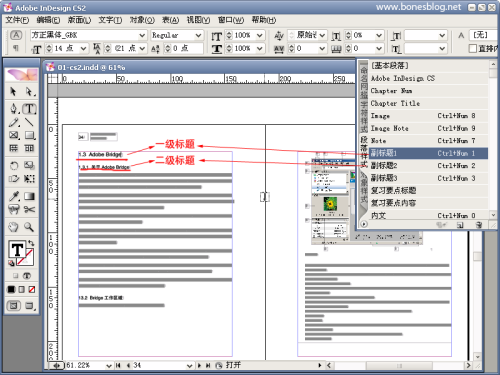This screenshot has height=375, width=500.
Task: Click the default fill and stroke icon
Action: click(11, 263)
